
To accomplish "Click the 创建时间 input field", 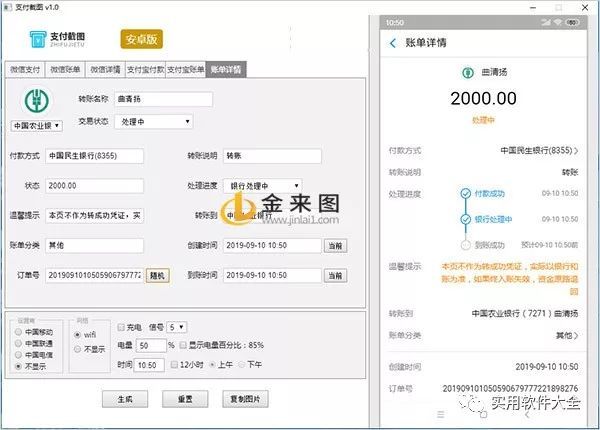I will 272,245.
